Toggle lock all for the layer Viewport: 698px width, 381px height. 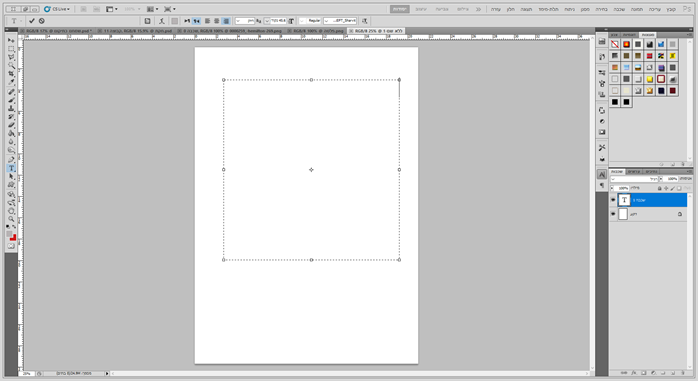(660, 188)
